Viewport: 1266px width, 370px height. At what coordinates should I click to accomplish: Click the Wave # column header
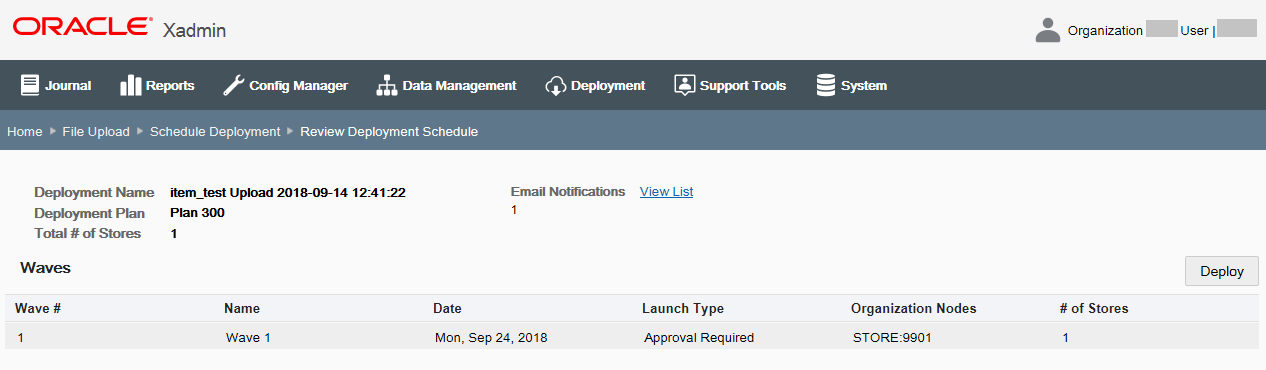click(38, 308)
